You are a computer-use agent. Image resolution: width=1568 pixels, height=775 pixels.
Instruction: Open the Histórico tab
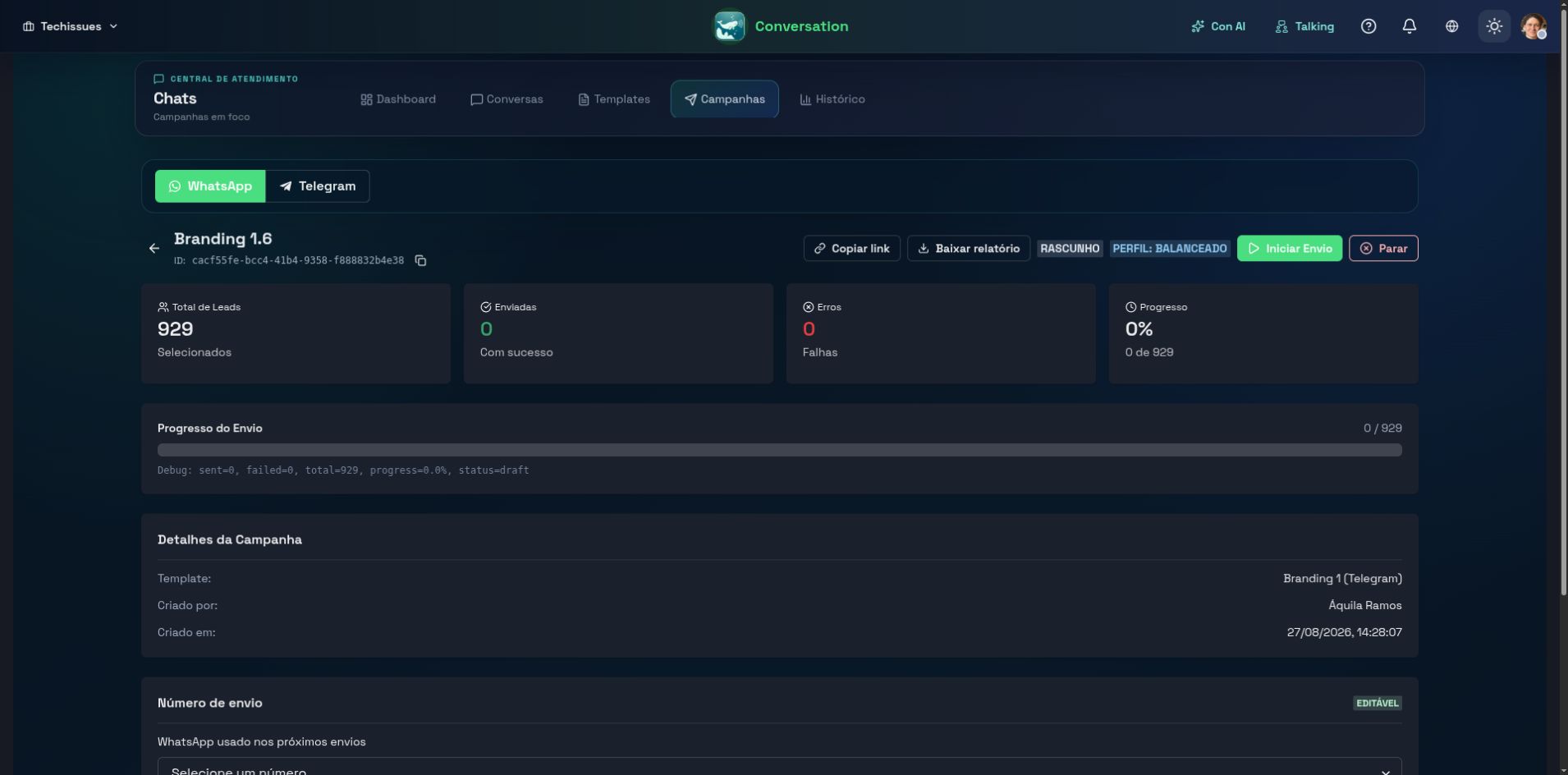pos(832,99)
